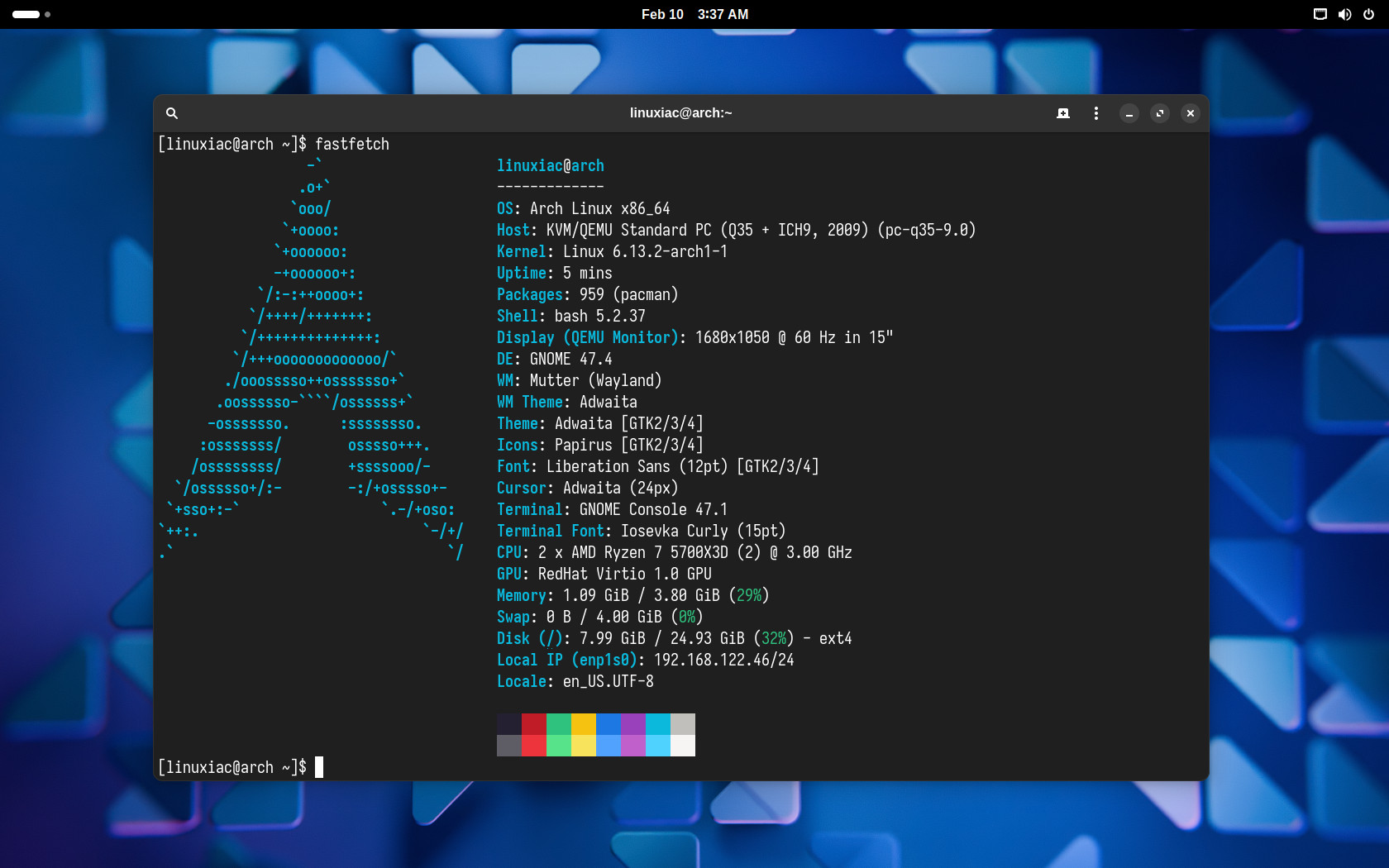Click the 'linuxiac@arch' header in fastfetch output

tap(551, 165)
